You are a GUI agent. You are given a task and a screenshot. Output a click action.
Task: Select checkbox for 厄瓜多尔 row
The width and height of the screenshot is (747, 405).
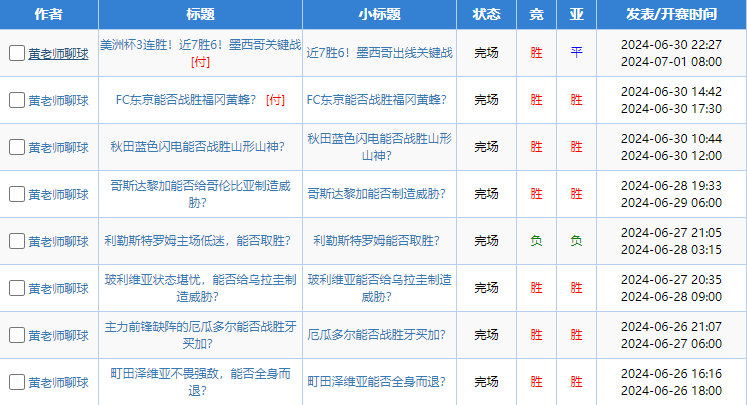click(x=17, y=335)
